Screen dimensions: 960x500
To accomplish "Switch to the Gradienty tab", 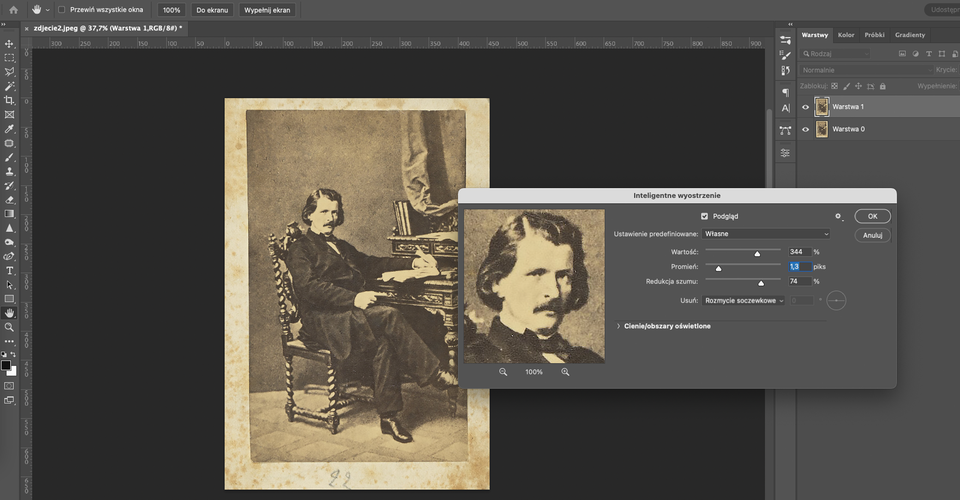I will pyautogui.click(x=910, y=35).
